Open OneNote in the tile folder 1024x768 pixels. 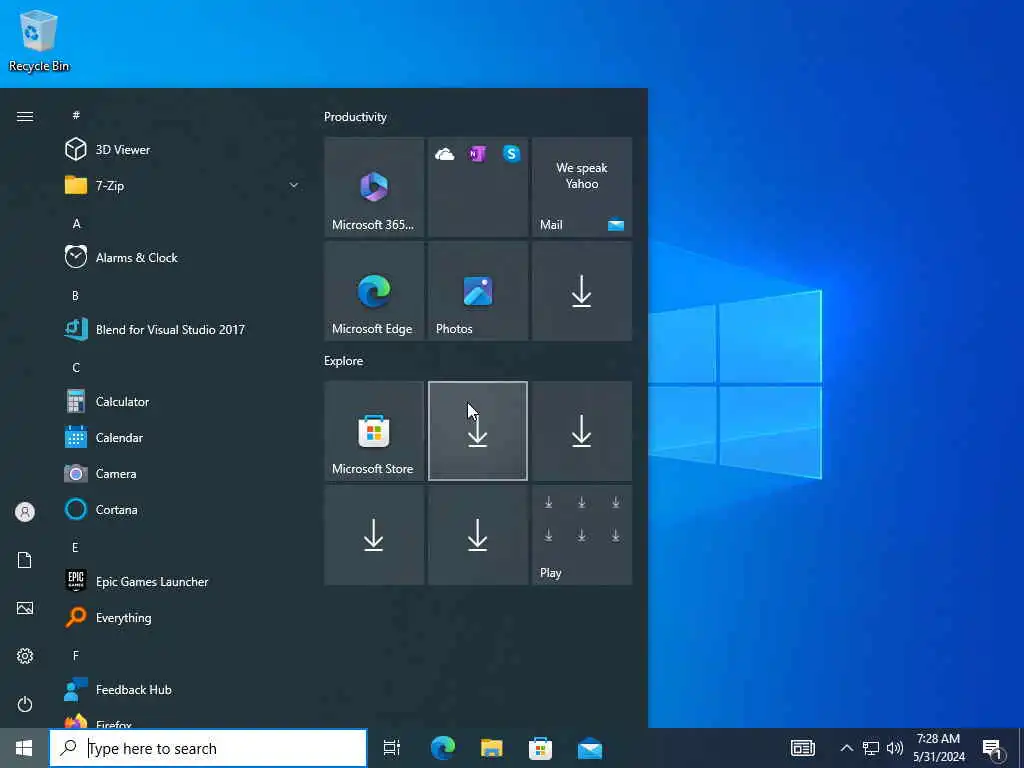[x=477, y=154]
